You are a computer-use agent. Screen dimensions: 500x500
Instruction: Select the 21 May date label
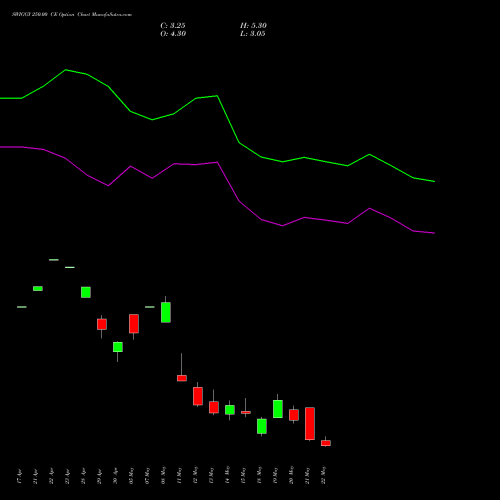coord(307,476)
